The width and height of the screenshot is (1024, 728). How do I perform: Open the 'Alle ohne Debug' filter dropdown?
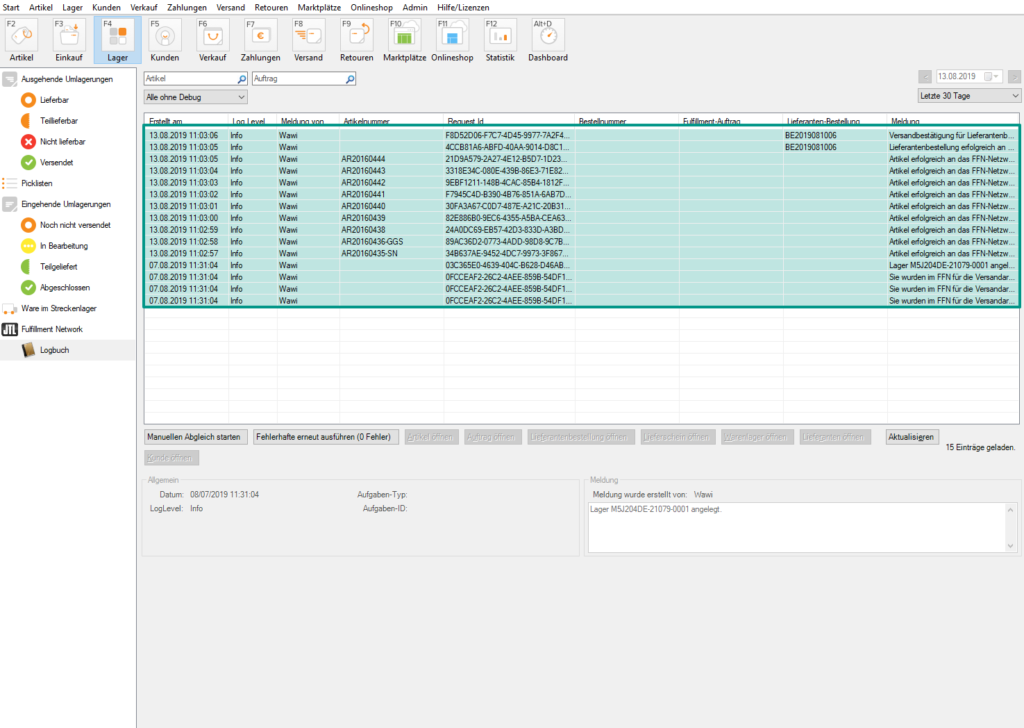[196, 97]
